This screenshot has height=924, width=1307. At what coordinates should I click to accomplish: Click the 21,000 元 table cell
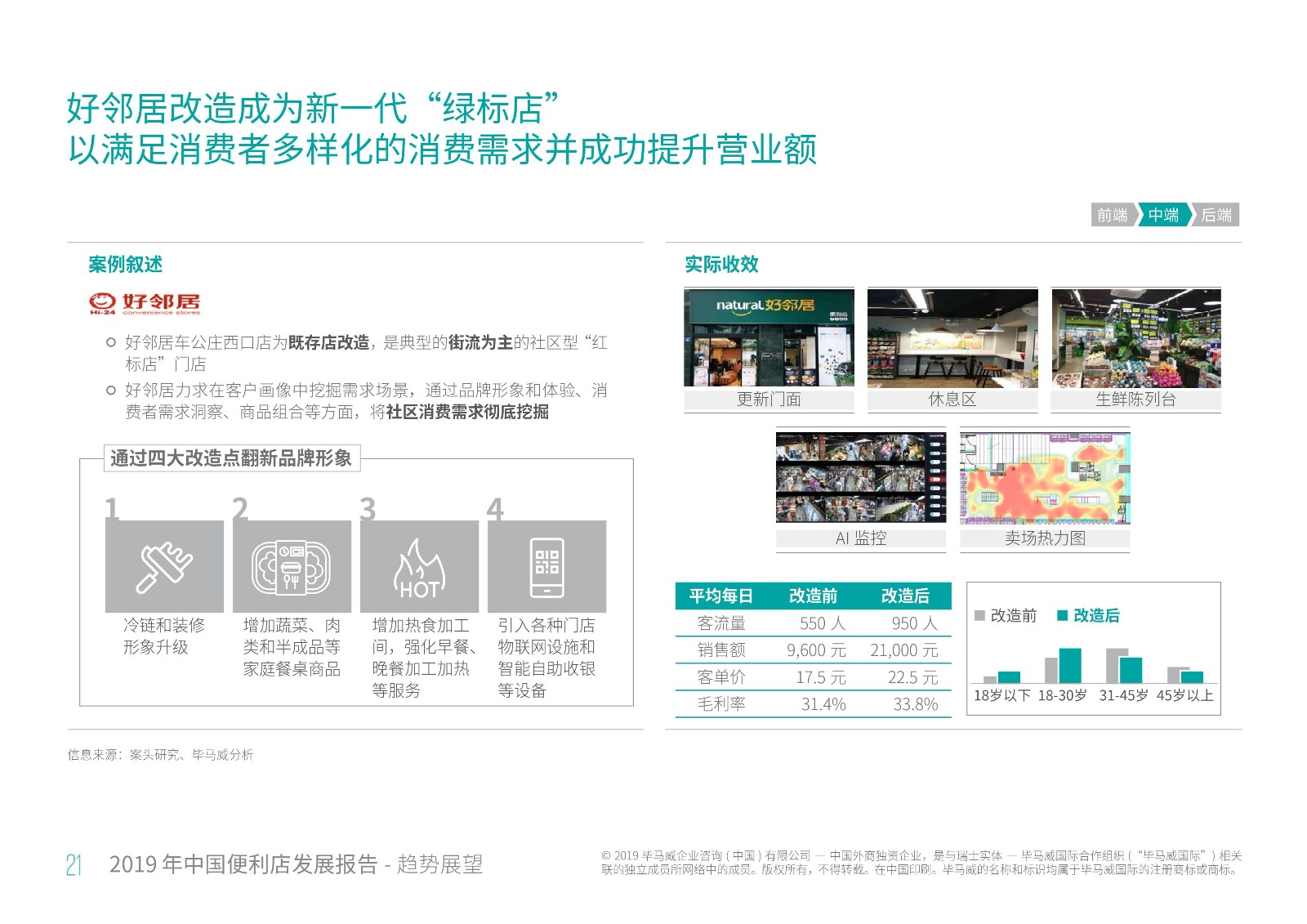(x=904, y=650)
